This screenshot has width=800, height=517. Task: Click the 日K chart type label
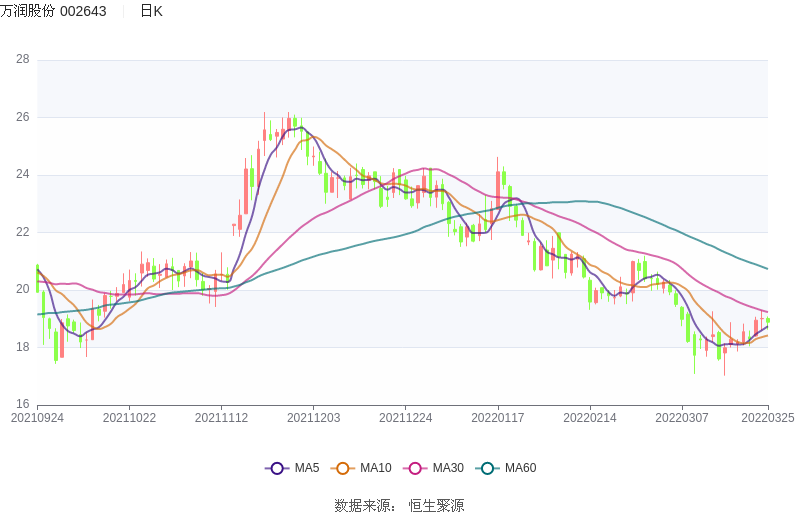coord(151,11)
